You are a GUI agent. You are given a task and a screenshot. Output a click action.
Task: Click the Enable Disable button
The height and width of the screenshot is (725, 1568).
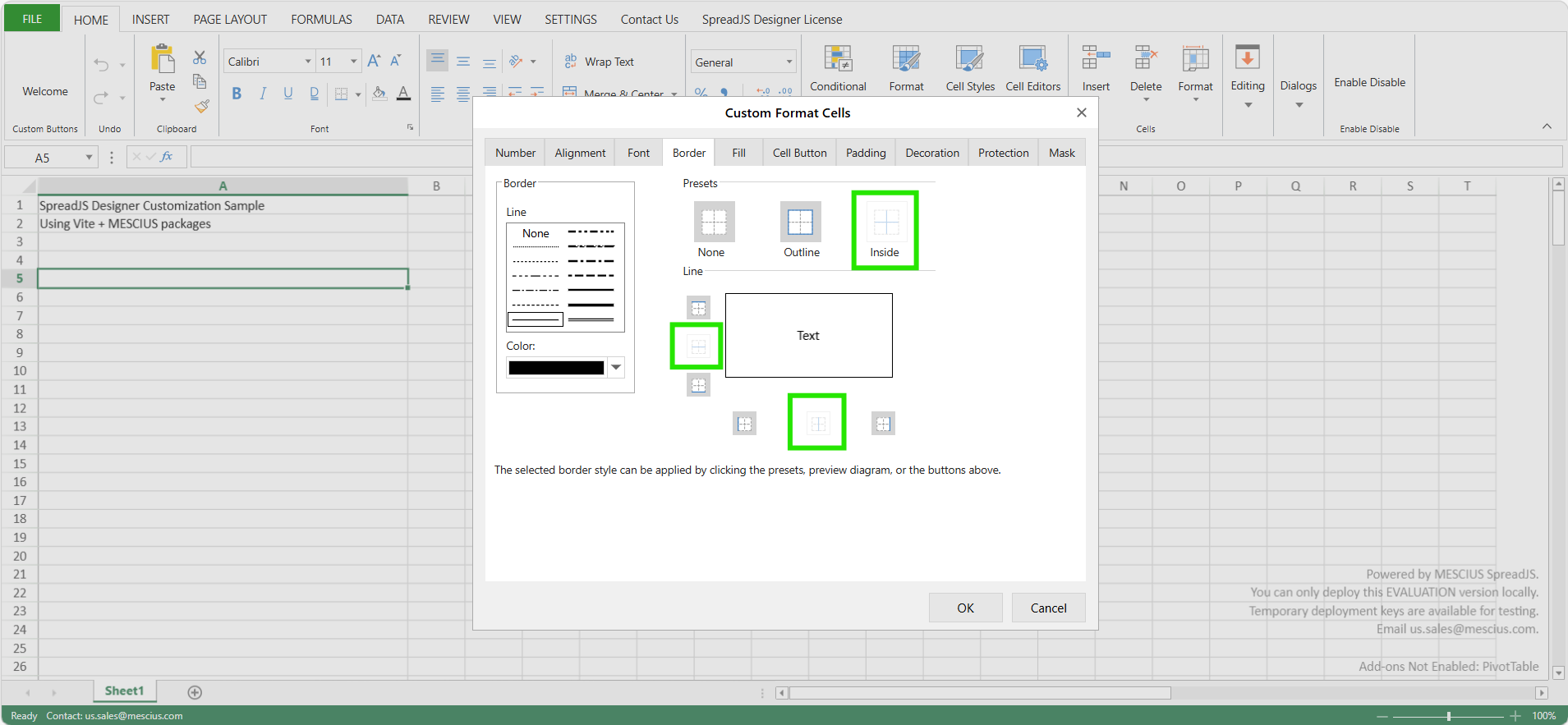tap(1369, 82)
